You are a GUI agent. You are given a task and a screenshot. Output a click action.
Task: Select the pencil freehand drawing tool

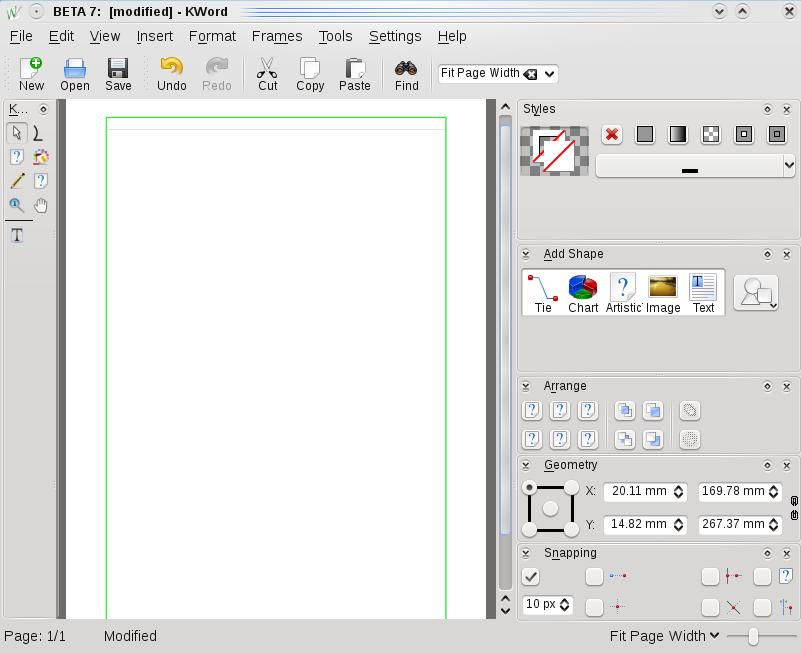pos(17,181)
